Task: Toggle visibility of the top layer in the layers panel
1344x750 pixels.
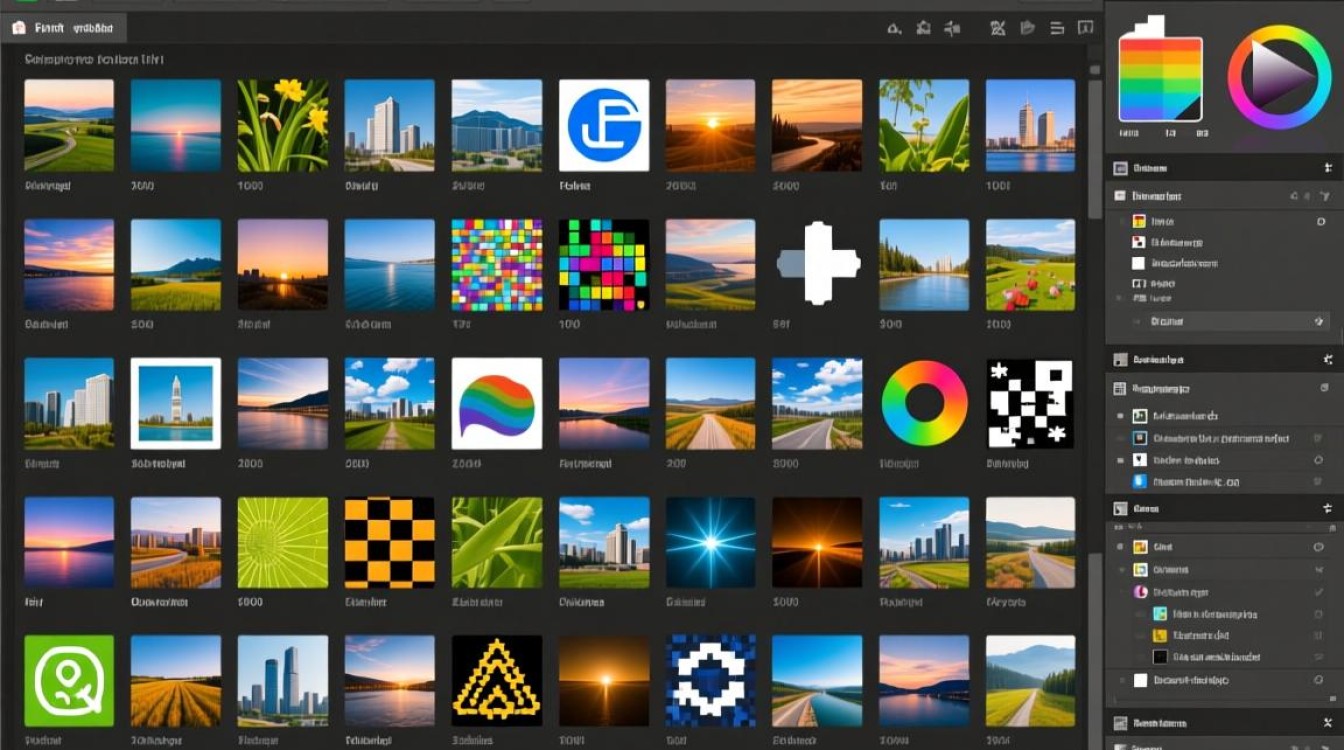Action: 1317,546
